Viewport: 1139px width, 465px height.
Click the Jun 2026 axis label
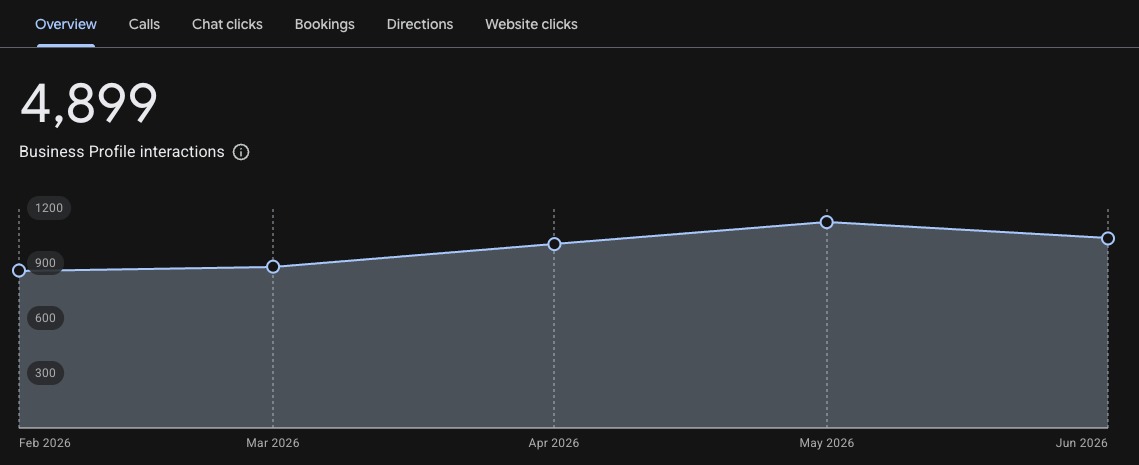[1082, 443]
